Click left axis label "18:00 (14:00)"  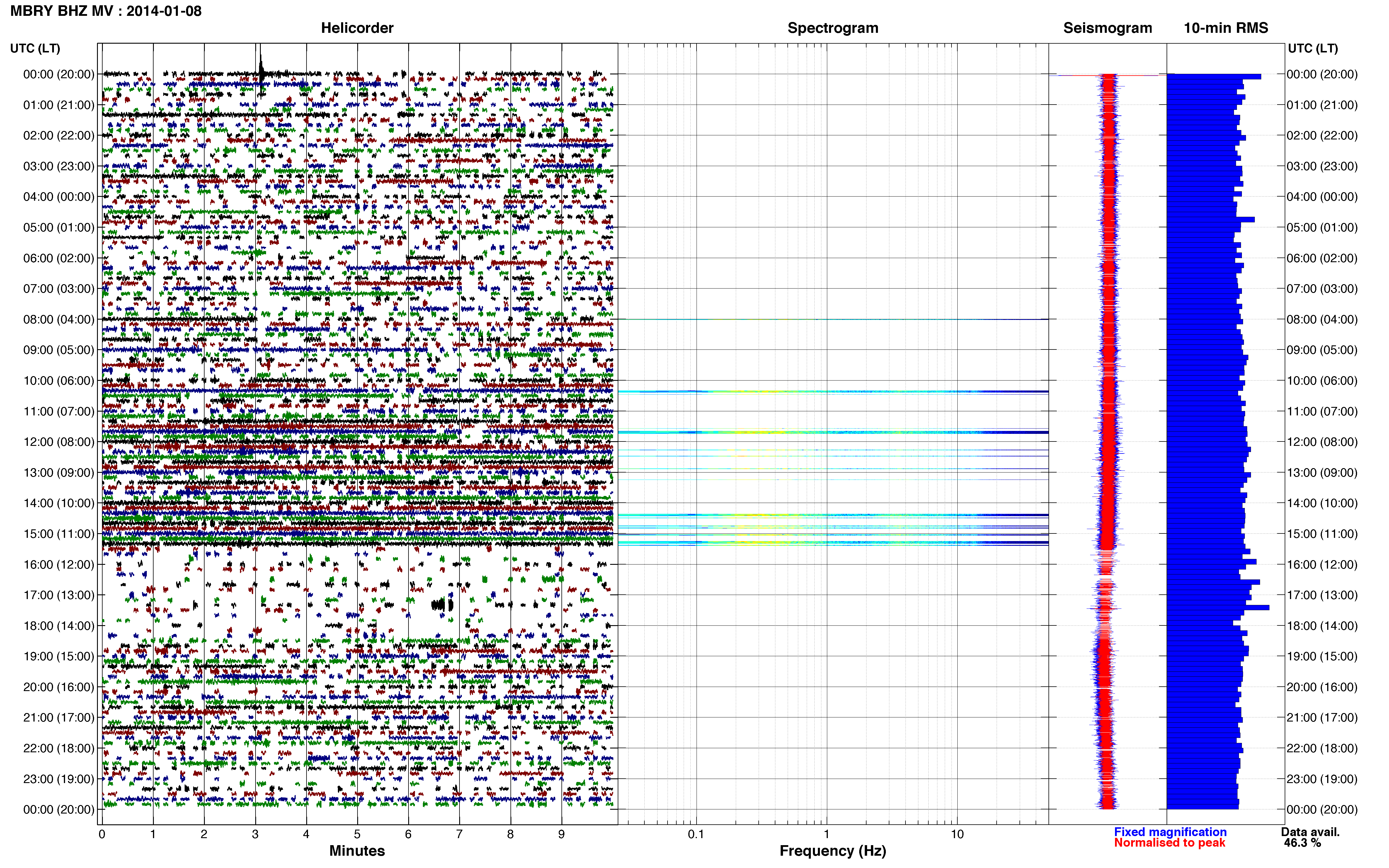(x=59, y=626)
